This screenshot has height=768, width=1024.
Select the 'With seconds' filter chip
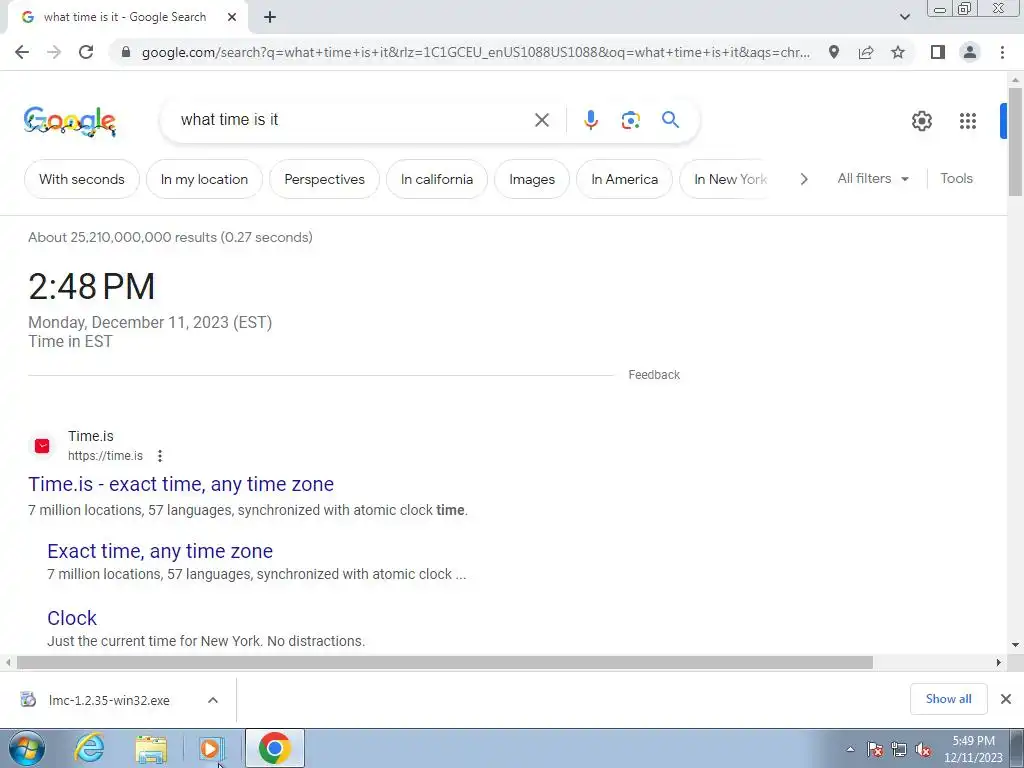(82, 180)
